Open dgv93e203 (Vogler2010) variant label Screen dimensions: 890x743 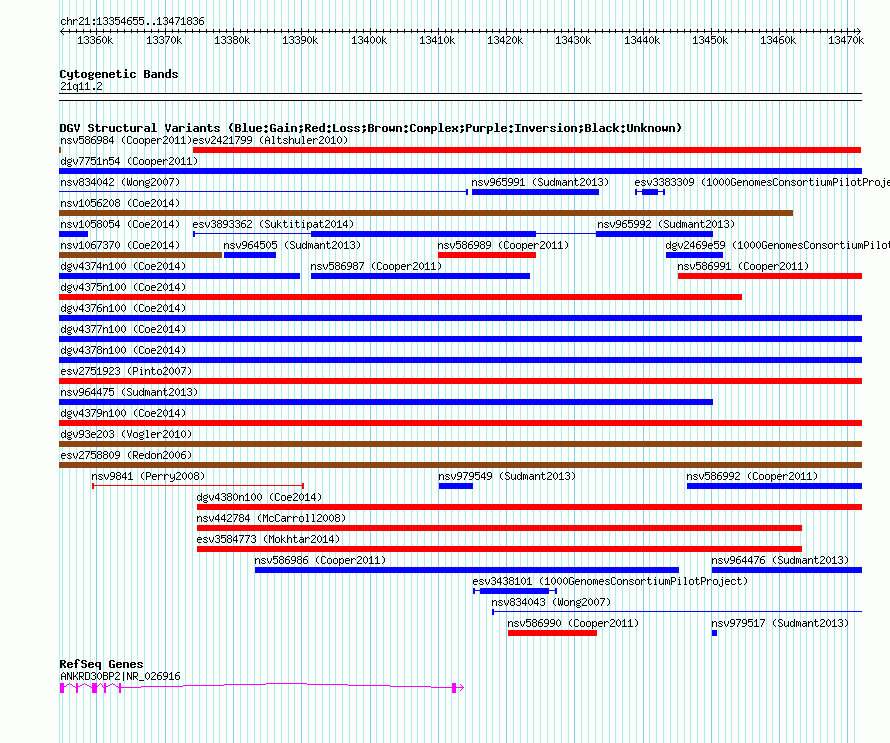click(126, 434)
